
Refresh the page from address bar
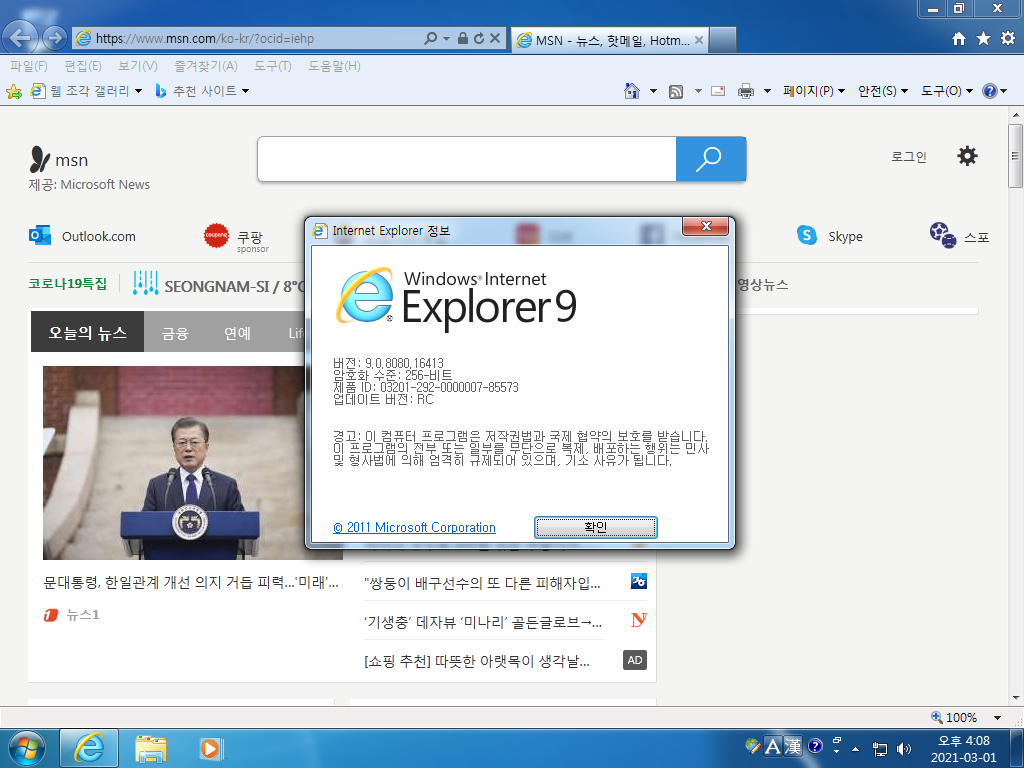point(479,39)
